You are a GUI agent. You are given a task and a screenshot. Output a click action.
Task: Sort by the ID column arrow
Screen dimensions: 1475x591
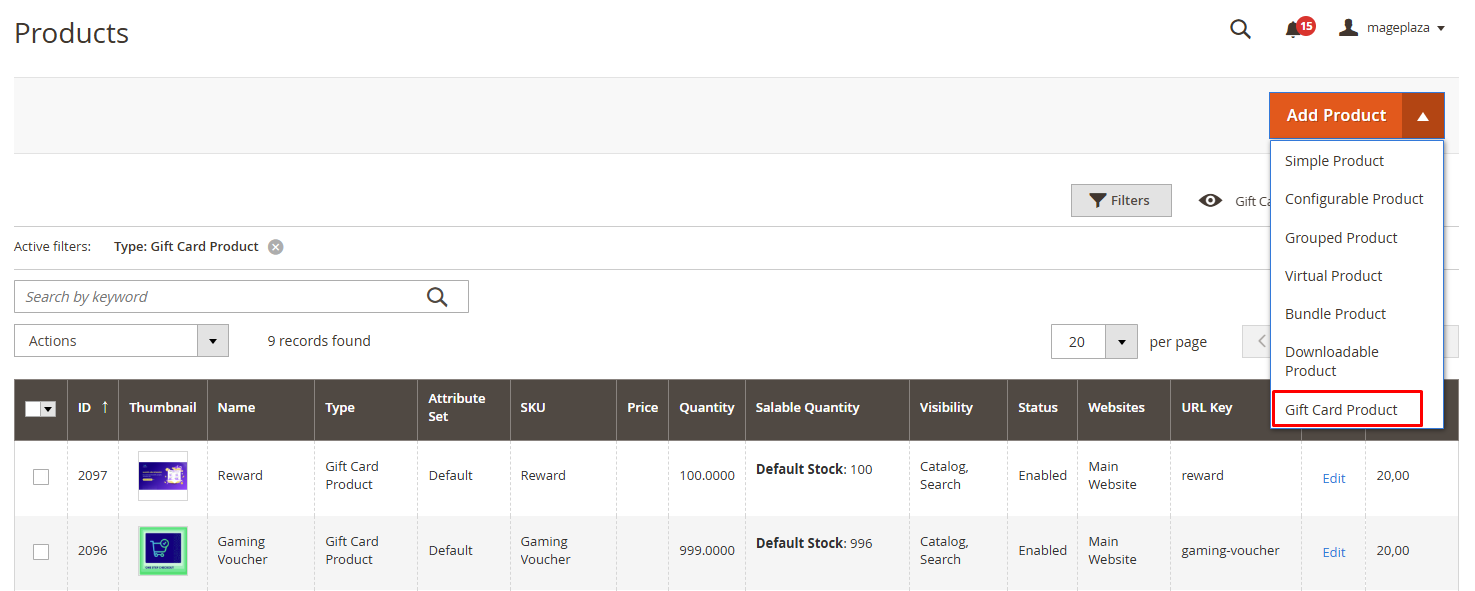click(x=105, y=407)
